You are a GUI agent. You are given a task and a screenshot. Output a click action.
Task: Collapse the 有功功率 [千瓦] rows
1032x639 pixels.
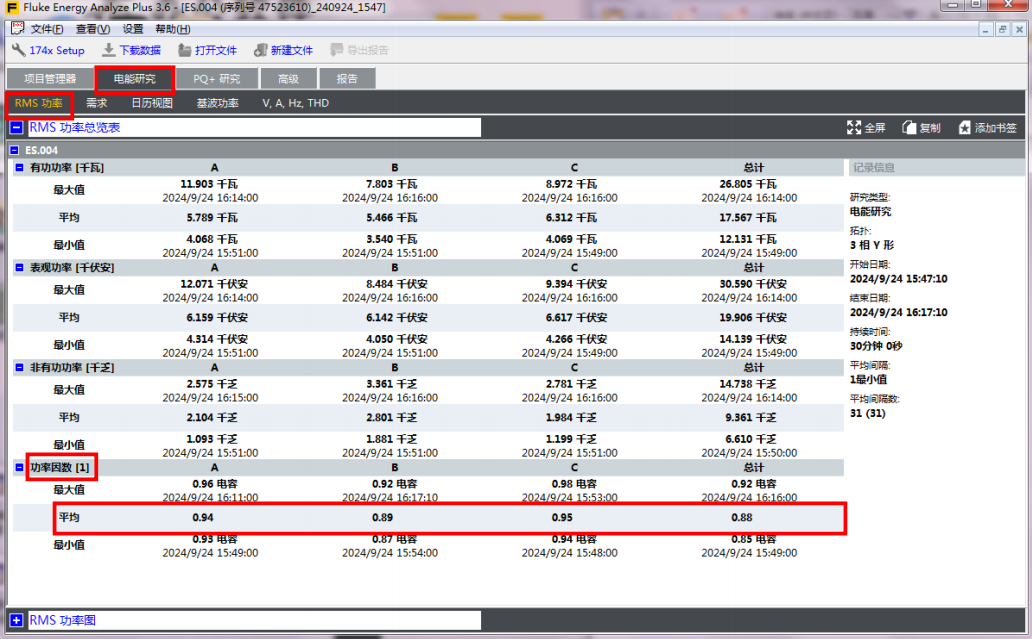pyautogui.click(x=20, y=168)
